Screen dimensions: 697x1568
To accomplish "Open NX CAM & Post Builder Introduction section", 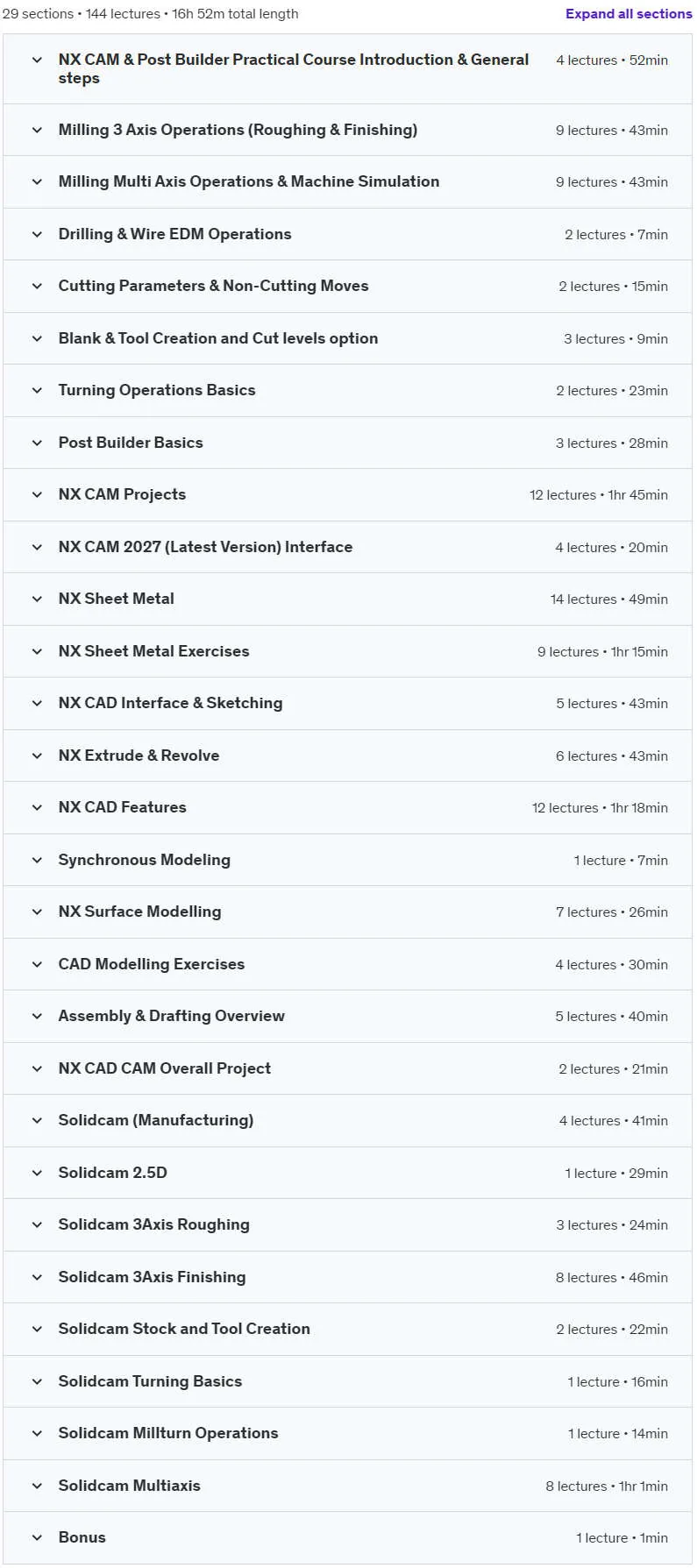I will tap(347, 69).
